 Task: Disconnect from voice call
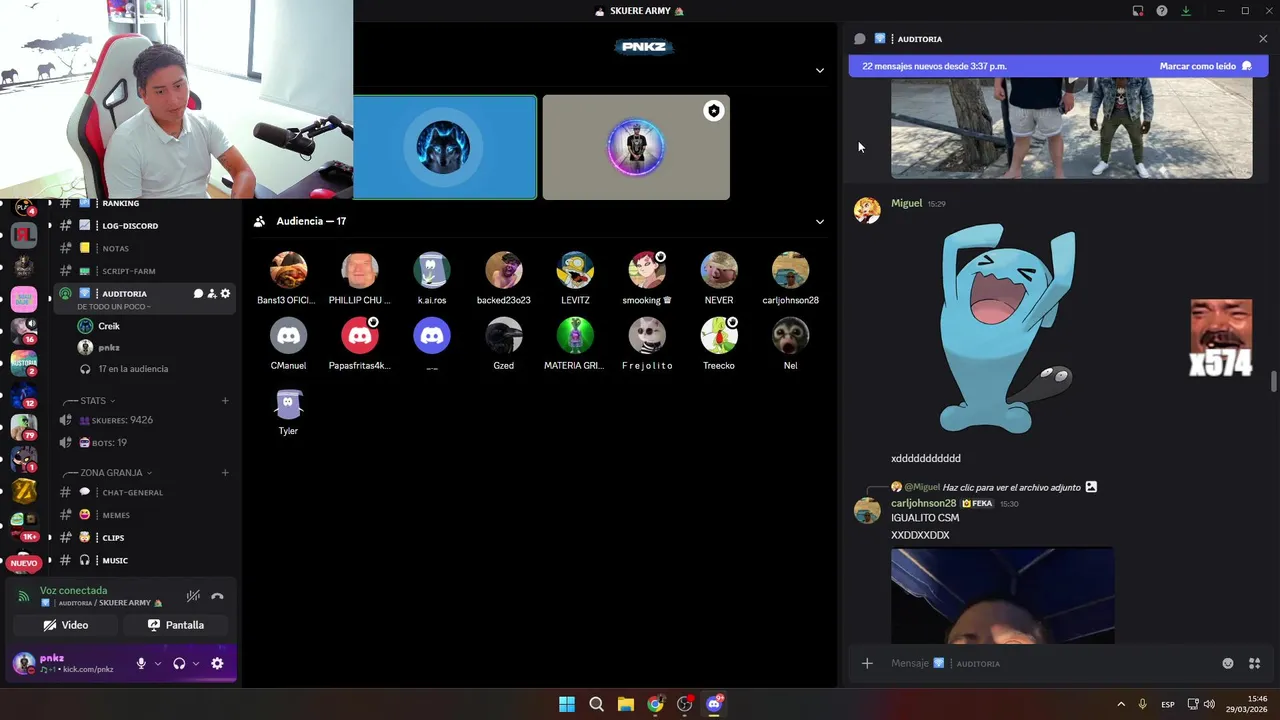click(217, 597)
